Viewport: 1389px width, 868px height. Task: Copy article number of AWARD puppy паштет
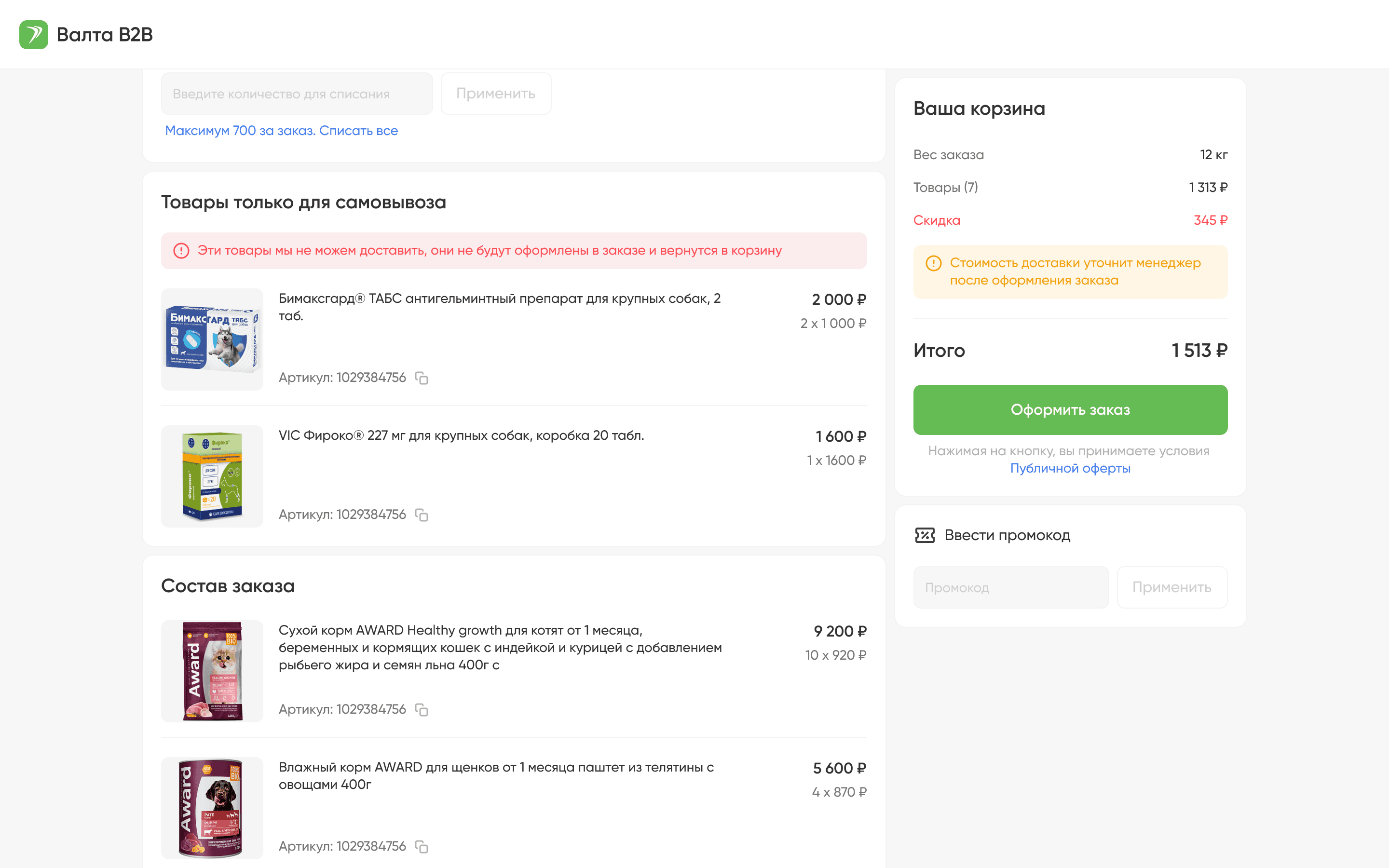(x=422, y=846)
